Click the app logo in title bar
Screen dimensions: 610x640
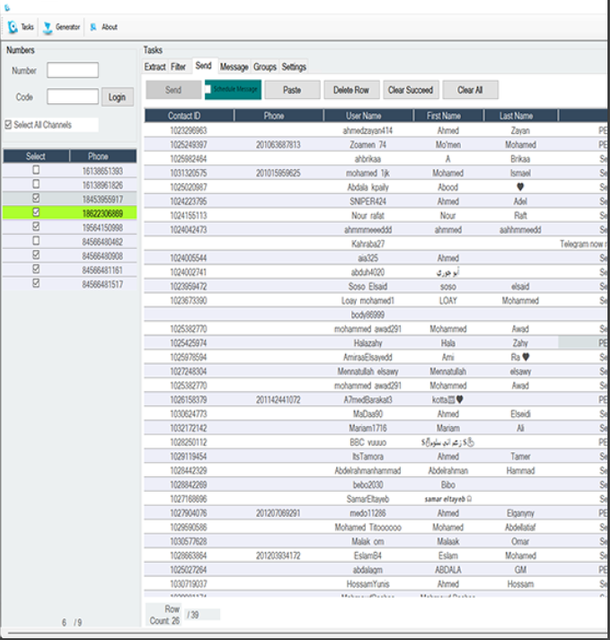pyautogui.click(x=7, y=7)
